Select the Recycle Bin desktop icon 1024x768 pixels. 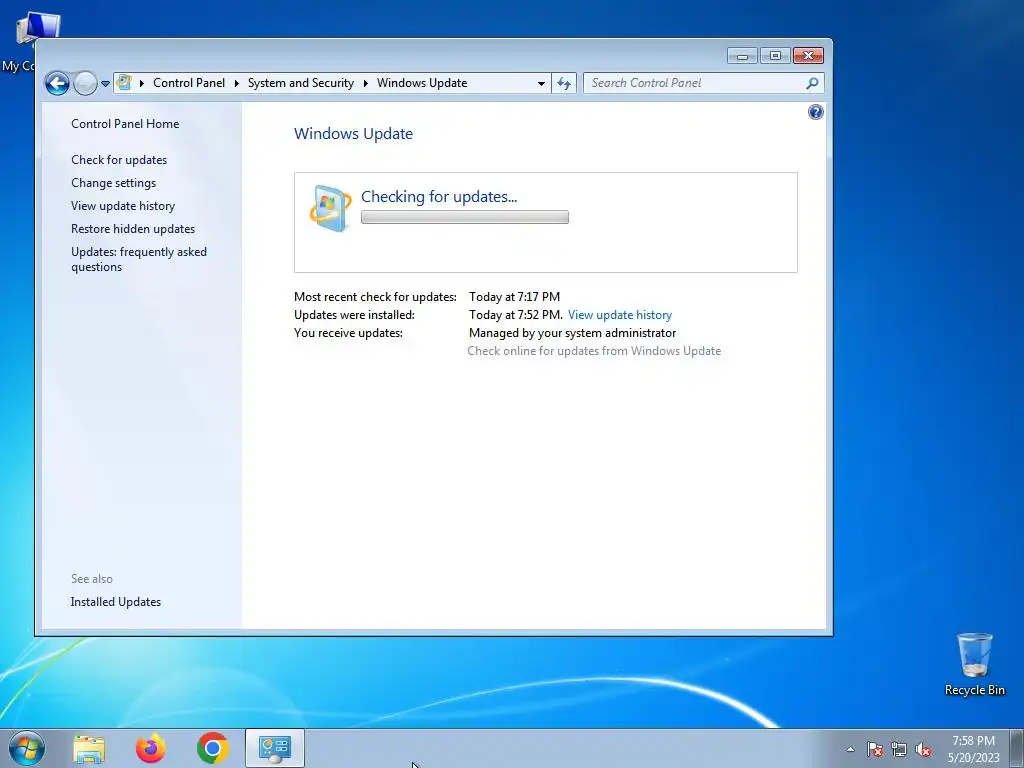click(974, 665)
